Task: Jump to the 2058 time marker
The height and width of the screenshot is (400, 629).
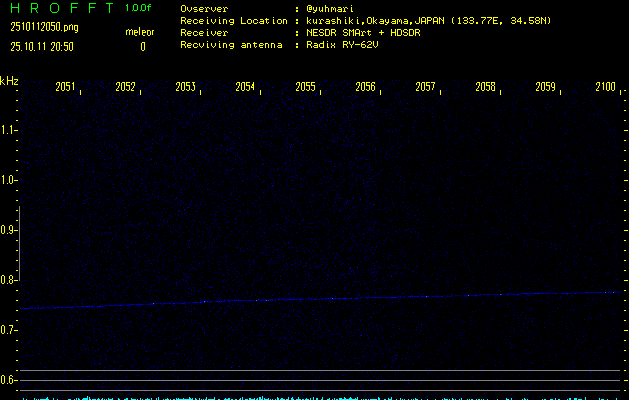Action: coord(486,88)
